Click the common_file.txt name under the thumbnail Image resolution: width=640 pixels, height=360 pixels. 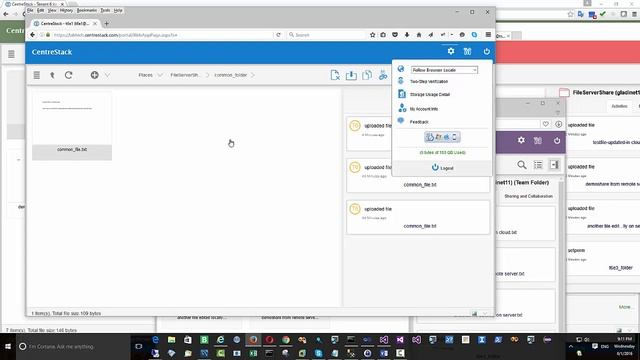(x=72, y=149)
